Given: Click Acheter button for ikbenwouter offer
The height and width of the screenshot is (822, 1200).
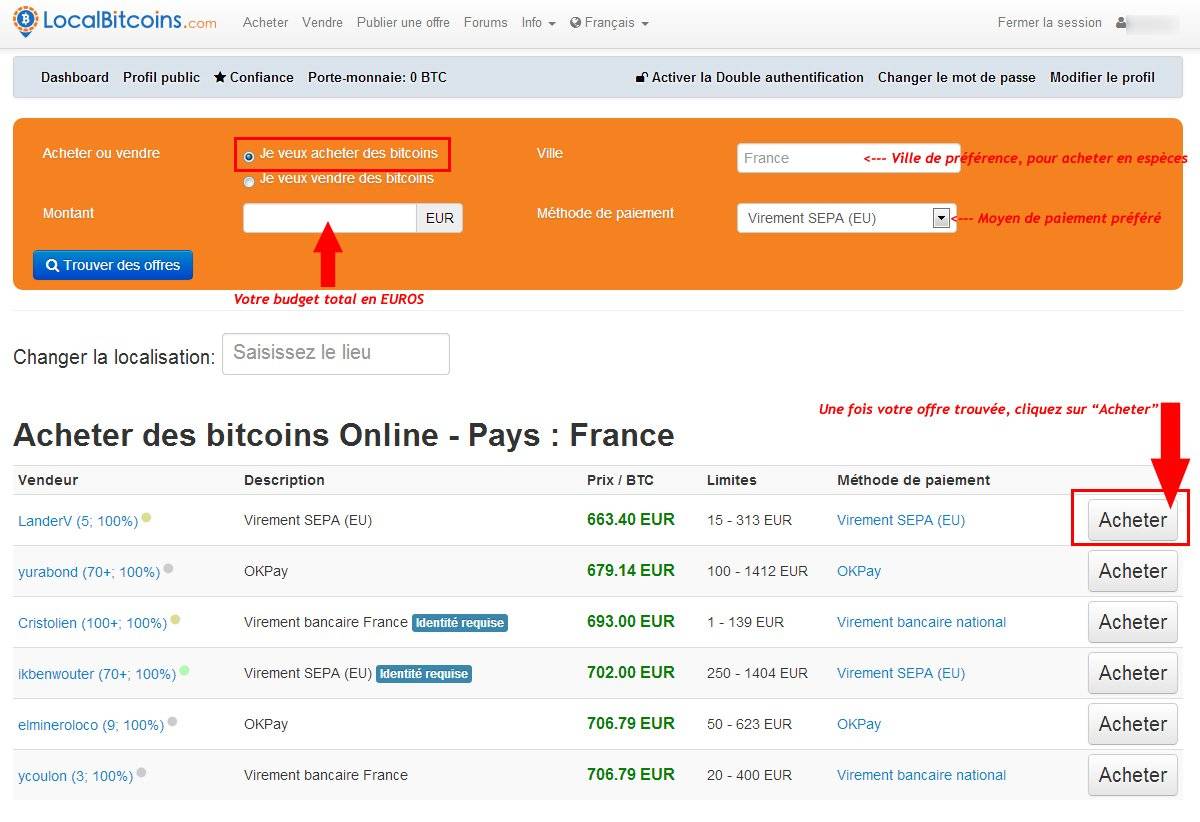Looking at the screenshot, I should [x=1133, y=673].
